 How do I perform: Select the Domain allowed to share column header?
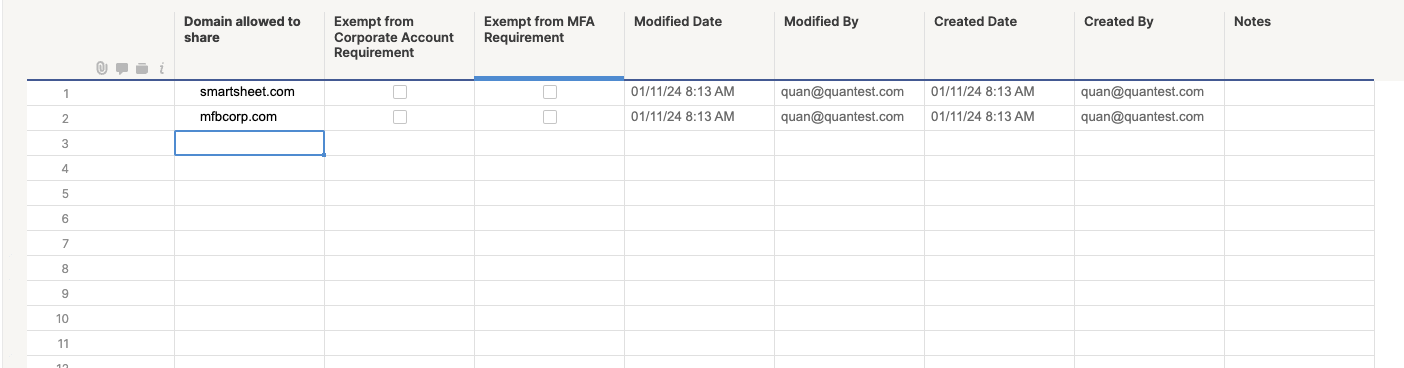pyautogui.click(x=250, y=45)
